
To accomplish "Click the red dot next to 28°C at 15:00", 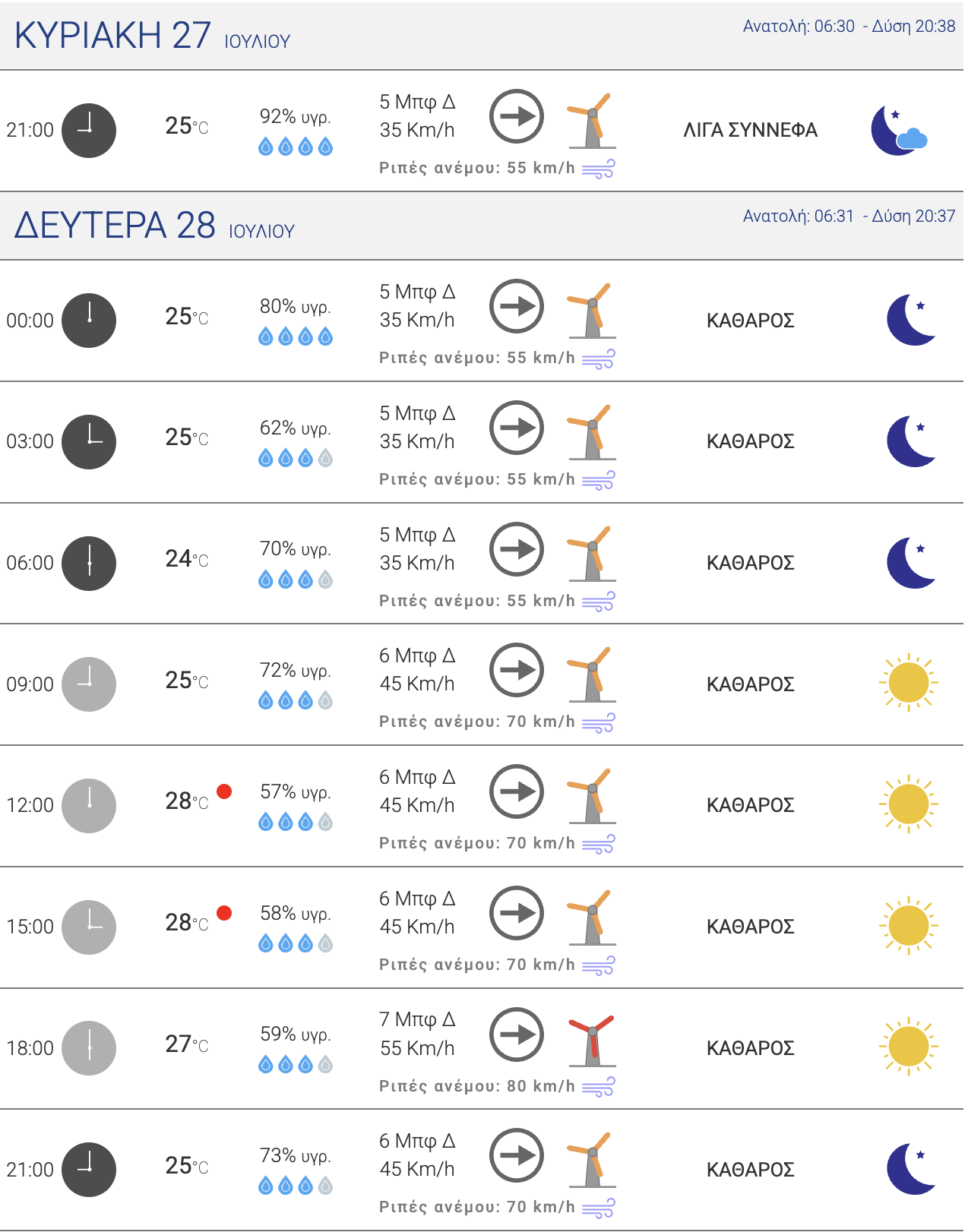I will (x=224, y=913).
